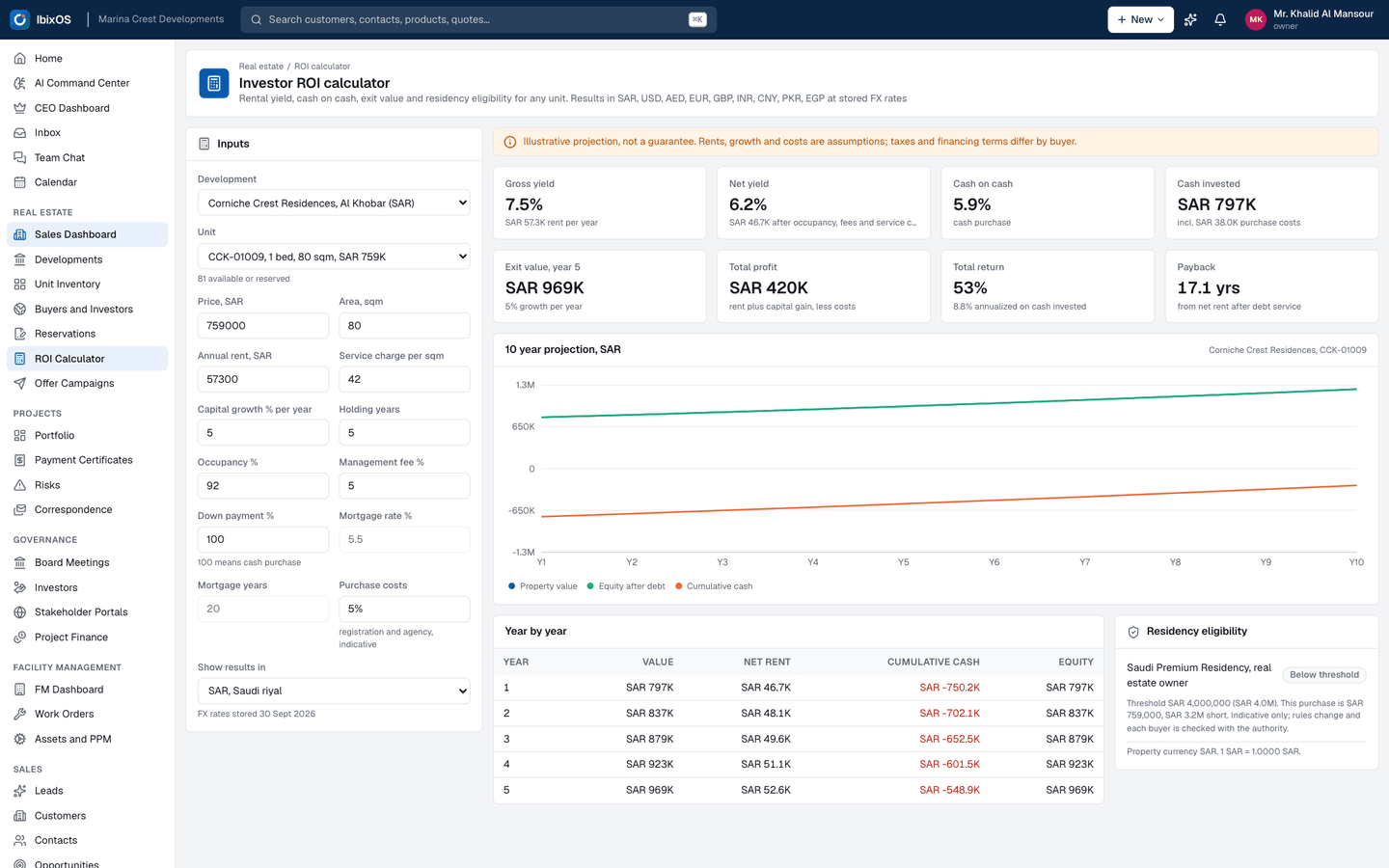
Task: Click Mr. Khalid Al Mansour profile name
Action: (1323, 14)
